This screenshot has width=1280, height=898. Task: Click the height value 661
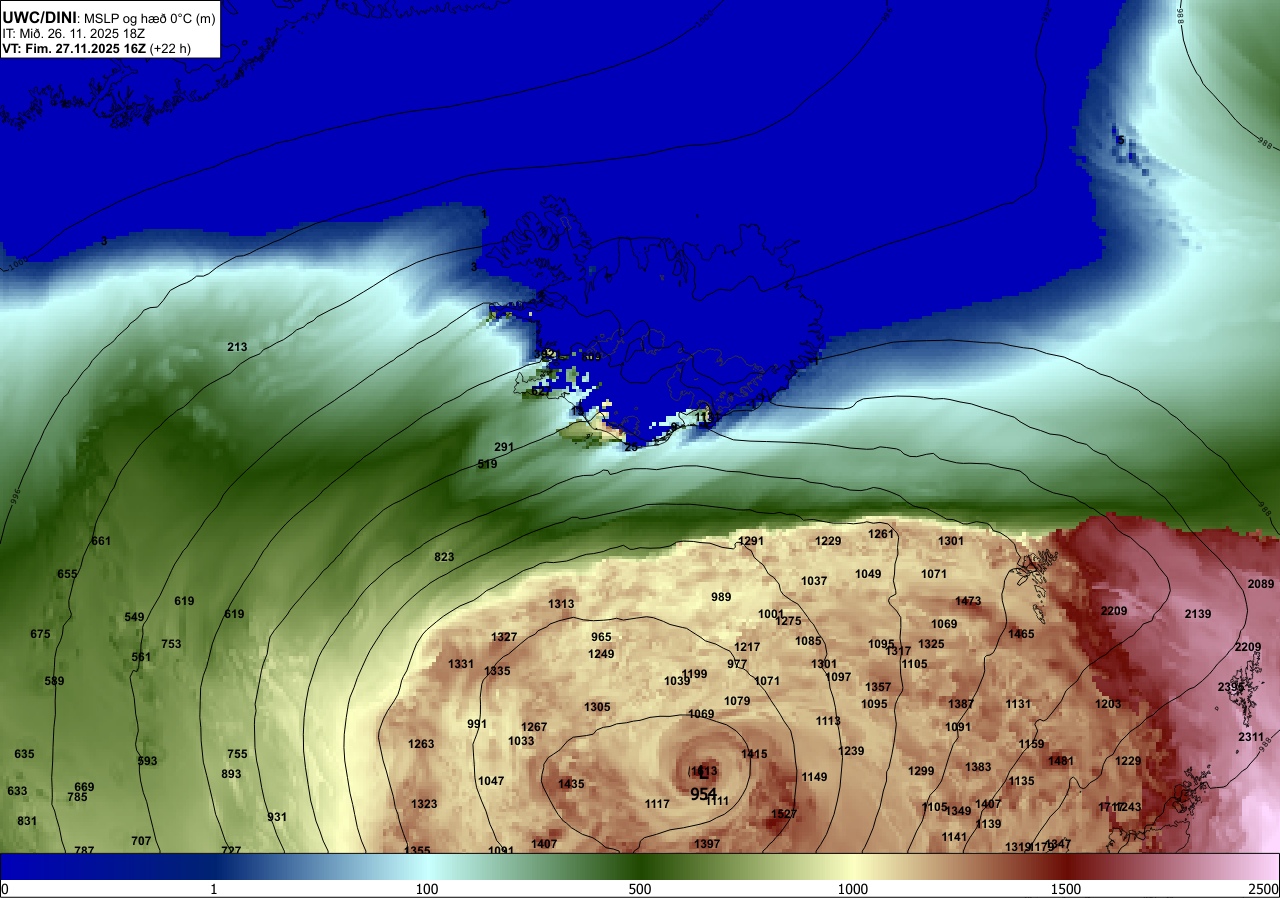101,541
